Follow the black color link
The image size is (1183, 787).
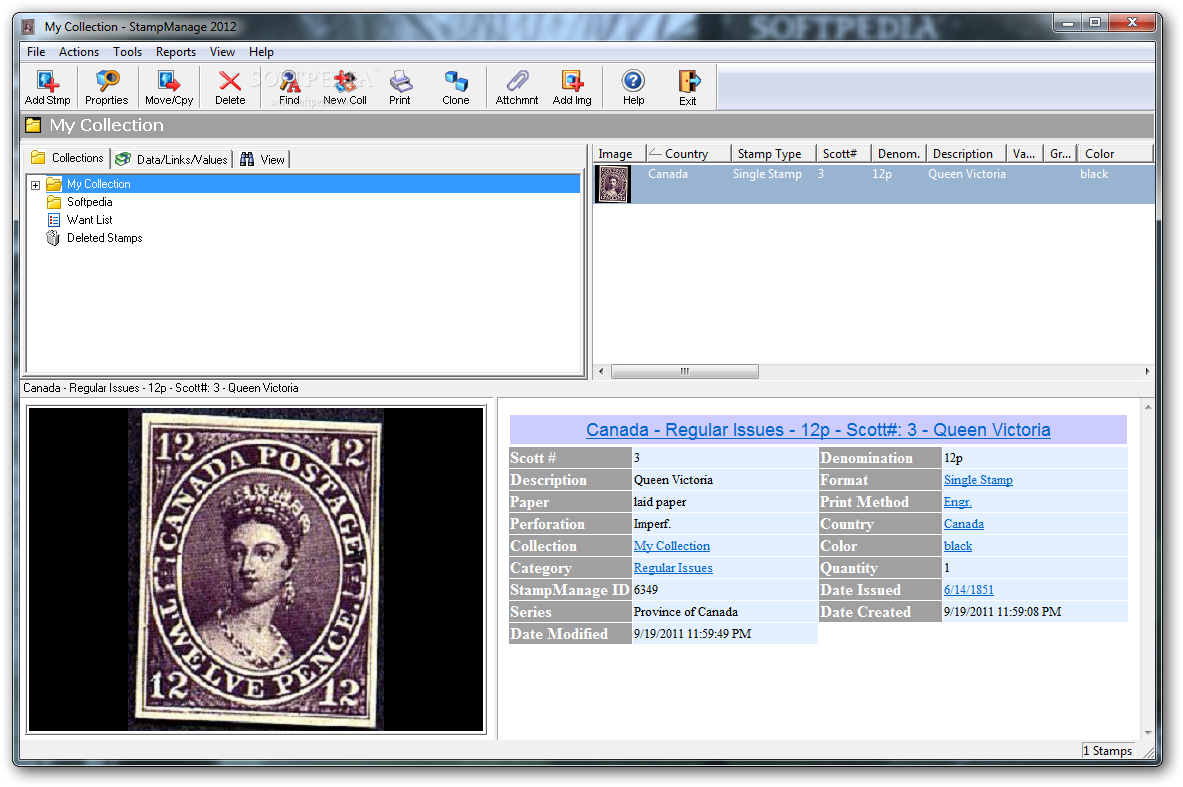[957, 546]
